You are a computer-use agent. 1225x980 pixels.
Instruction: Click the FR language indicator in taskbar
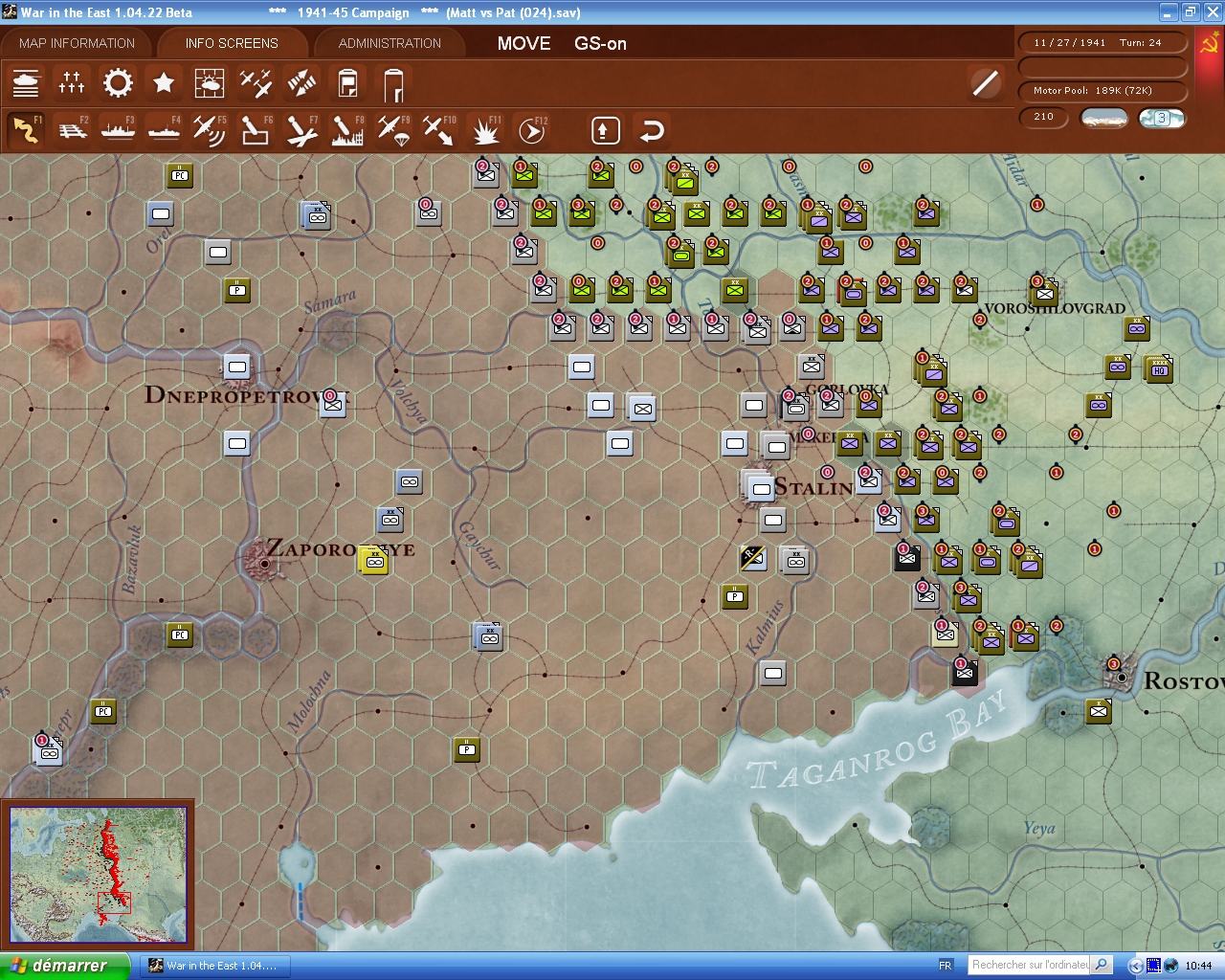(946, 966)
